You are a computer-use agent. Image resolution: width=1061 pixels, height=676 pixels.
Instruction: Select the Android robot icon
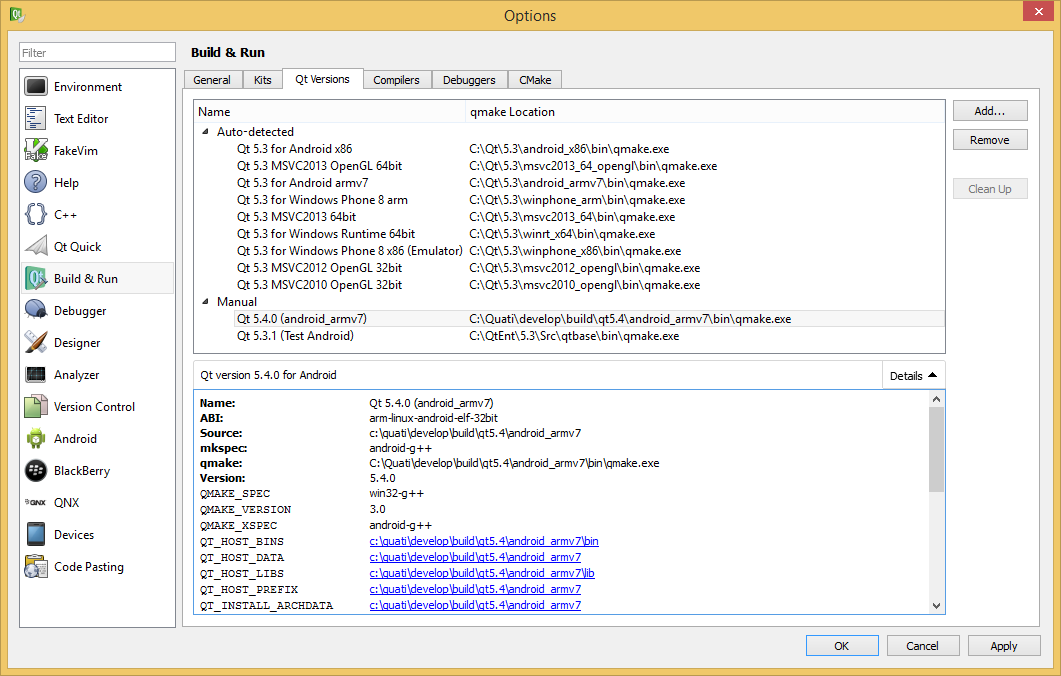36,439
